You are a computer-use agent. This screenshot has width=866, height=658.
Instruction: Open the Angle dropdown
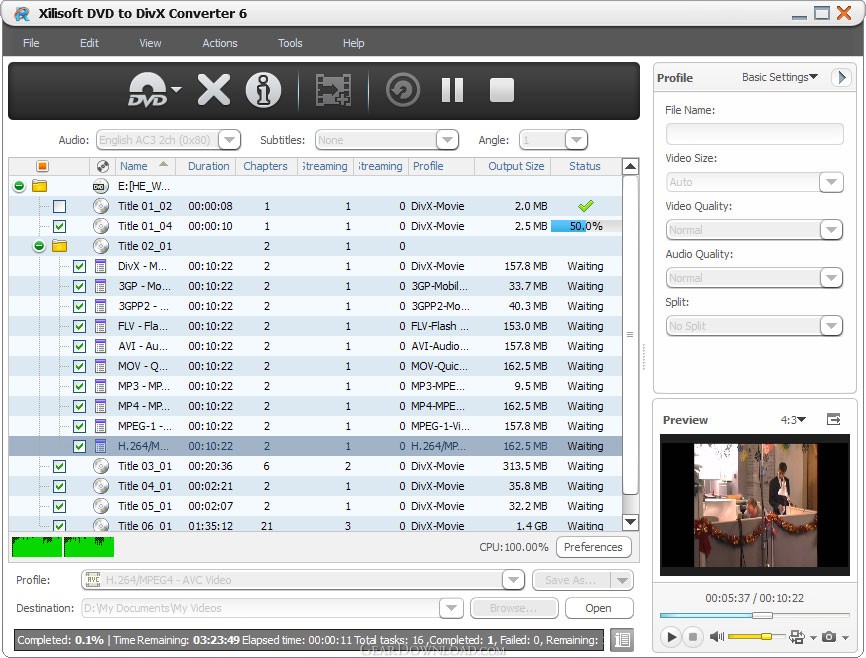click(x=576, y=140)
